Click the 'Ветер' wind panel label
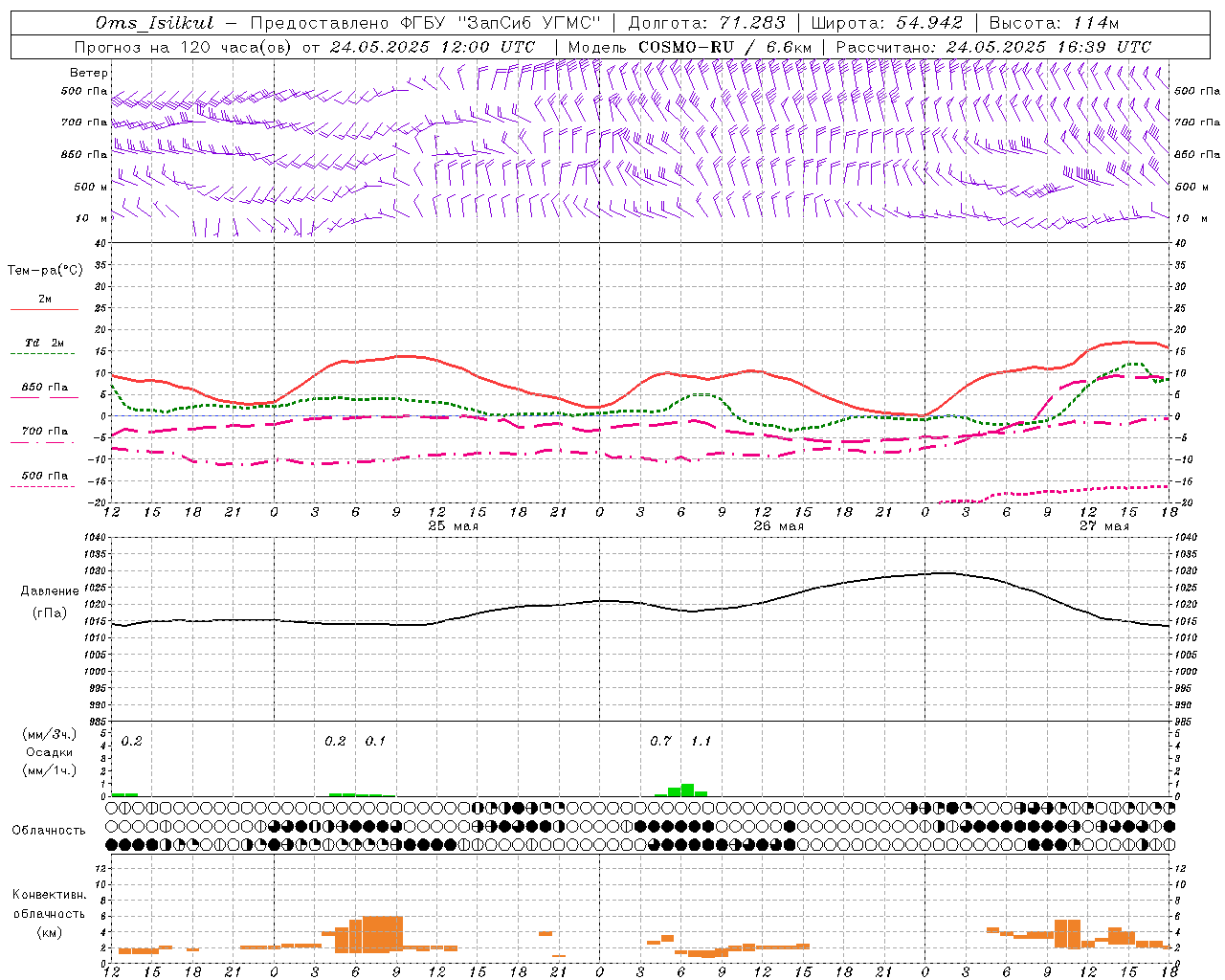 pos(89,73)
